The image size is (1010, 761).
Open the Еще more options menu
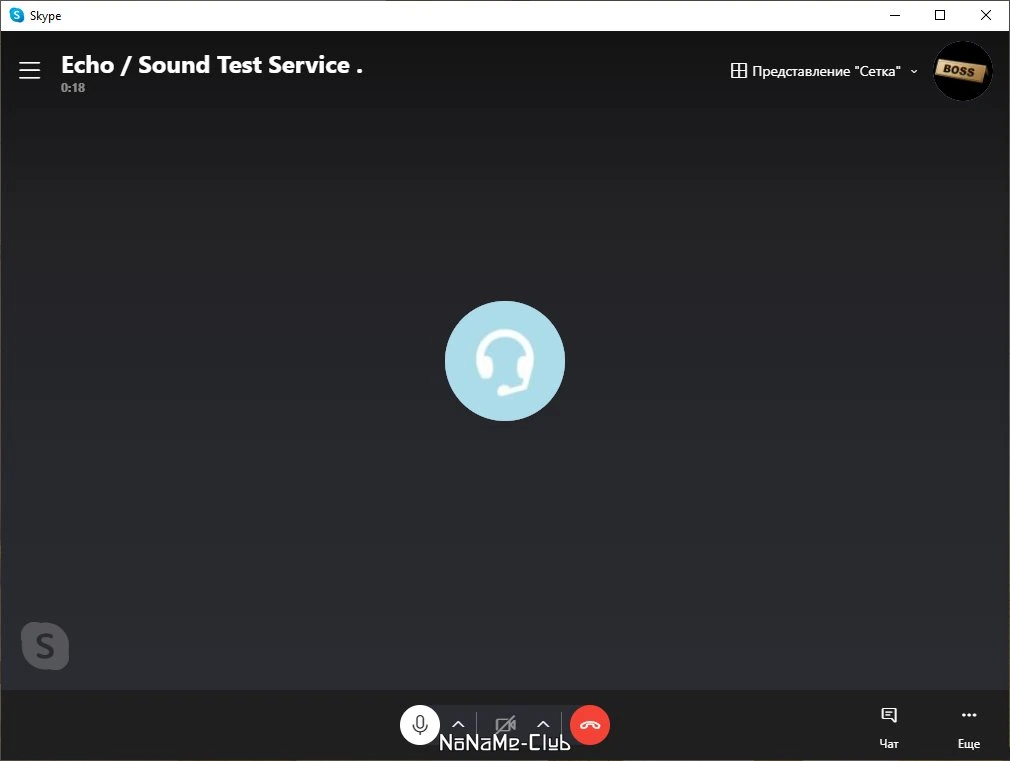click(969, 728)
